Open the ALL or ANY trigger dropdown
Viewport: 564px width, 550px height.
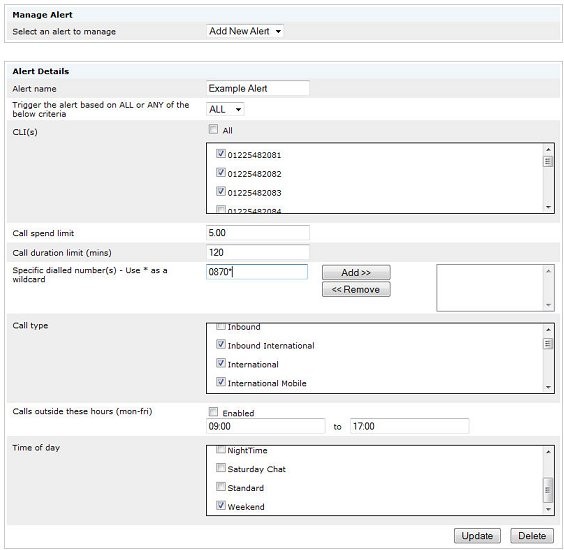tap(225, 109)
